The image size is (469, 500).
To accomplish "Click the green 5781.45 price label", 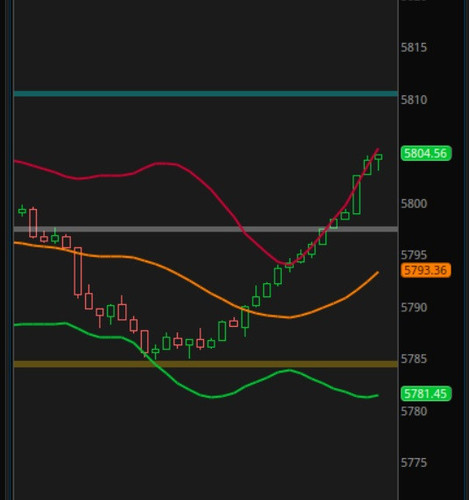I will click(426, 394).
